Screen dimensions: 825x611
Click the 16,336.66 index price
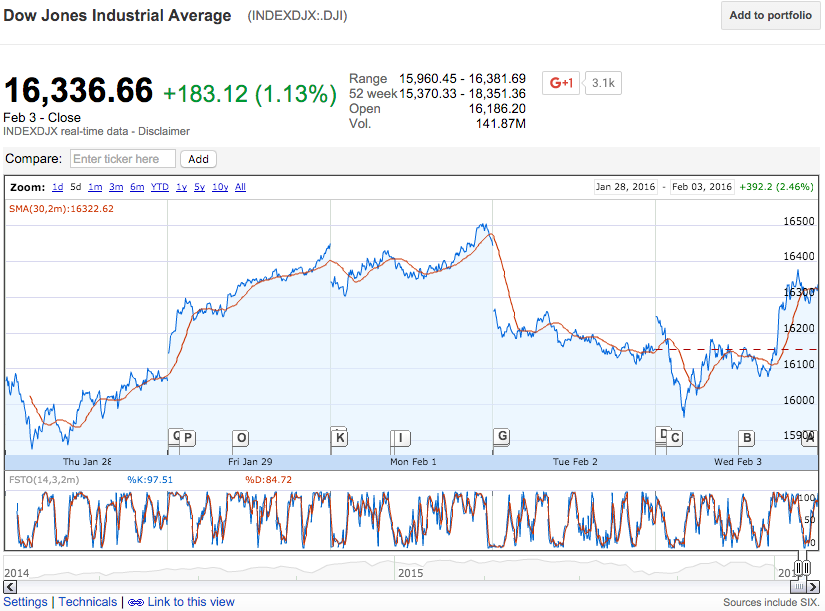[78, 91]
